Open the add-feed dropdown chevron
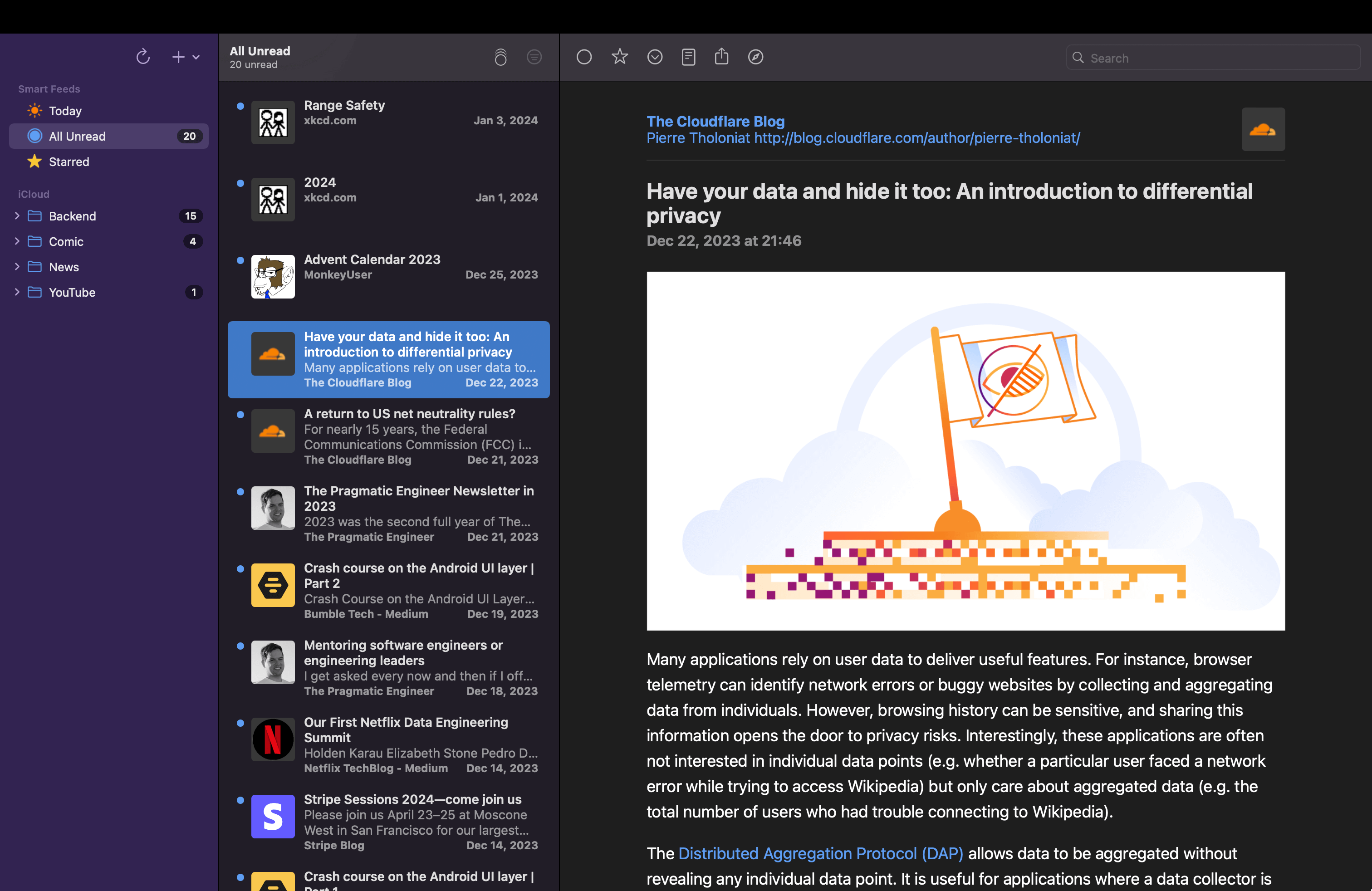Screen dimensions: 1372x891 coord(196,57)
